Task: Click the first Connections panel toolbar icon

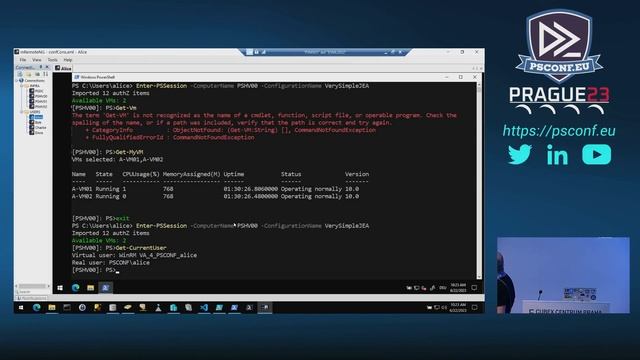Action: (20, 74)
